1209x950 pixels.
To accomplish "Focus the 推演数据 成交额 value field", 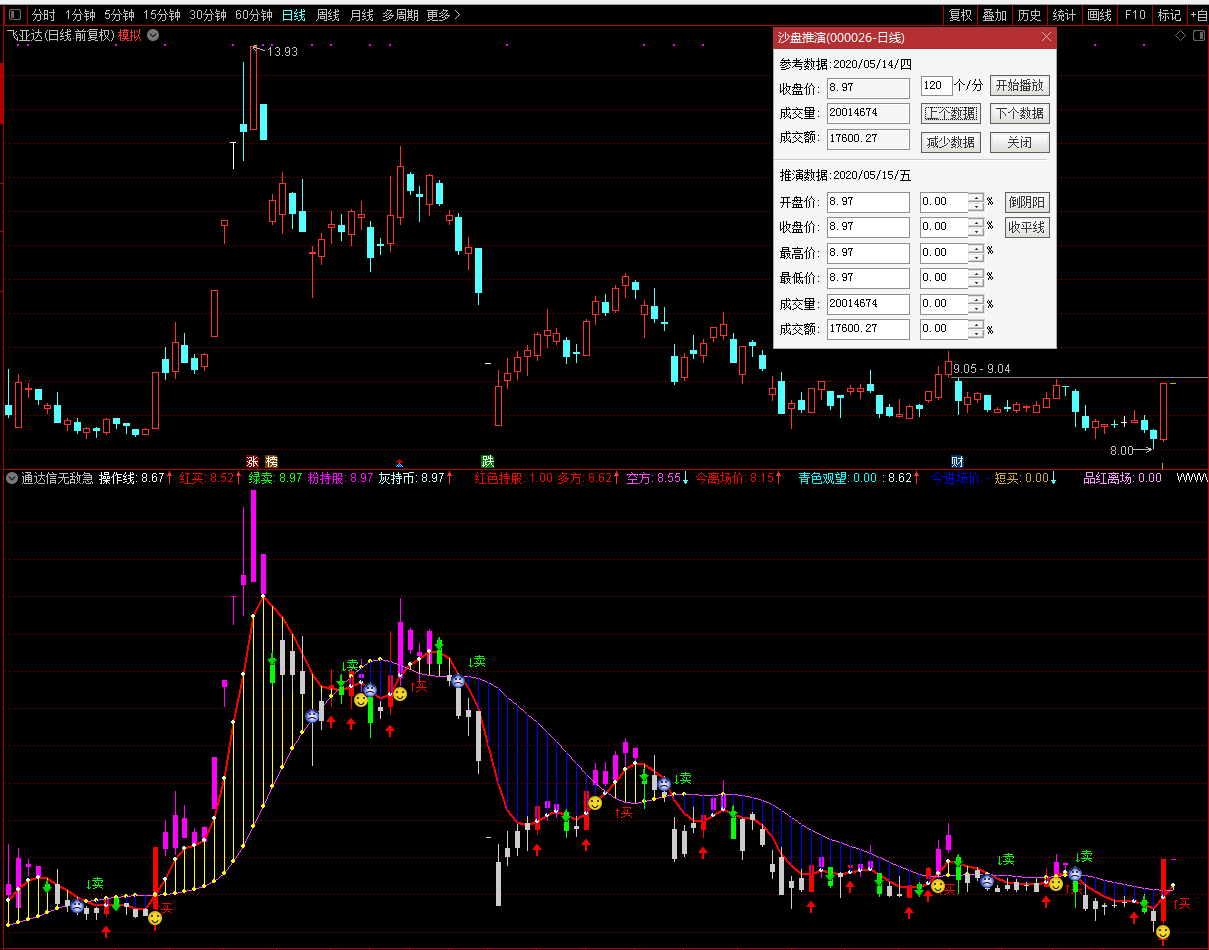I will pos(868,329).
